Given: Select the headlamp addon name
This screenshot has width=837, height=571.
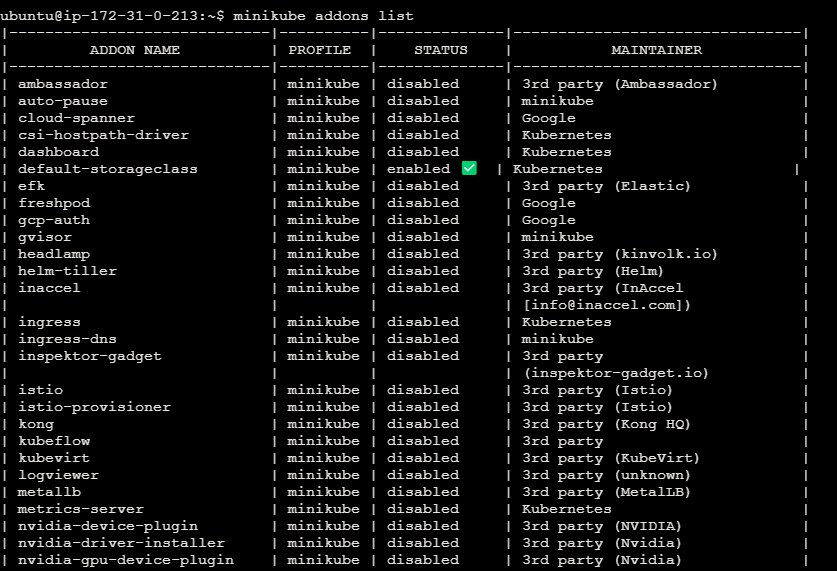Looking at the screenshot, I should [54, 254].
